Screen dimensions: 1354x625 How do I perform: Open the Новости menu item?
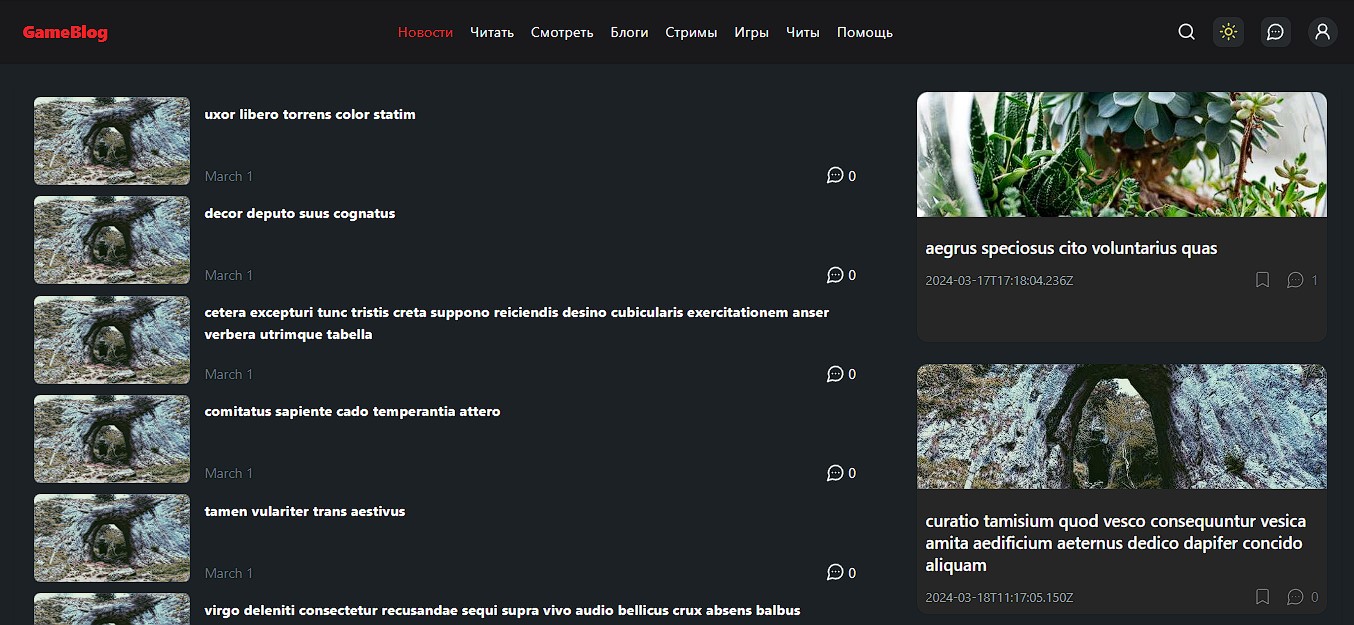(x=425, y=32)
